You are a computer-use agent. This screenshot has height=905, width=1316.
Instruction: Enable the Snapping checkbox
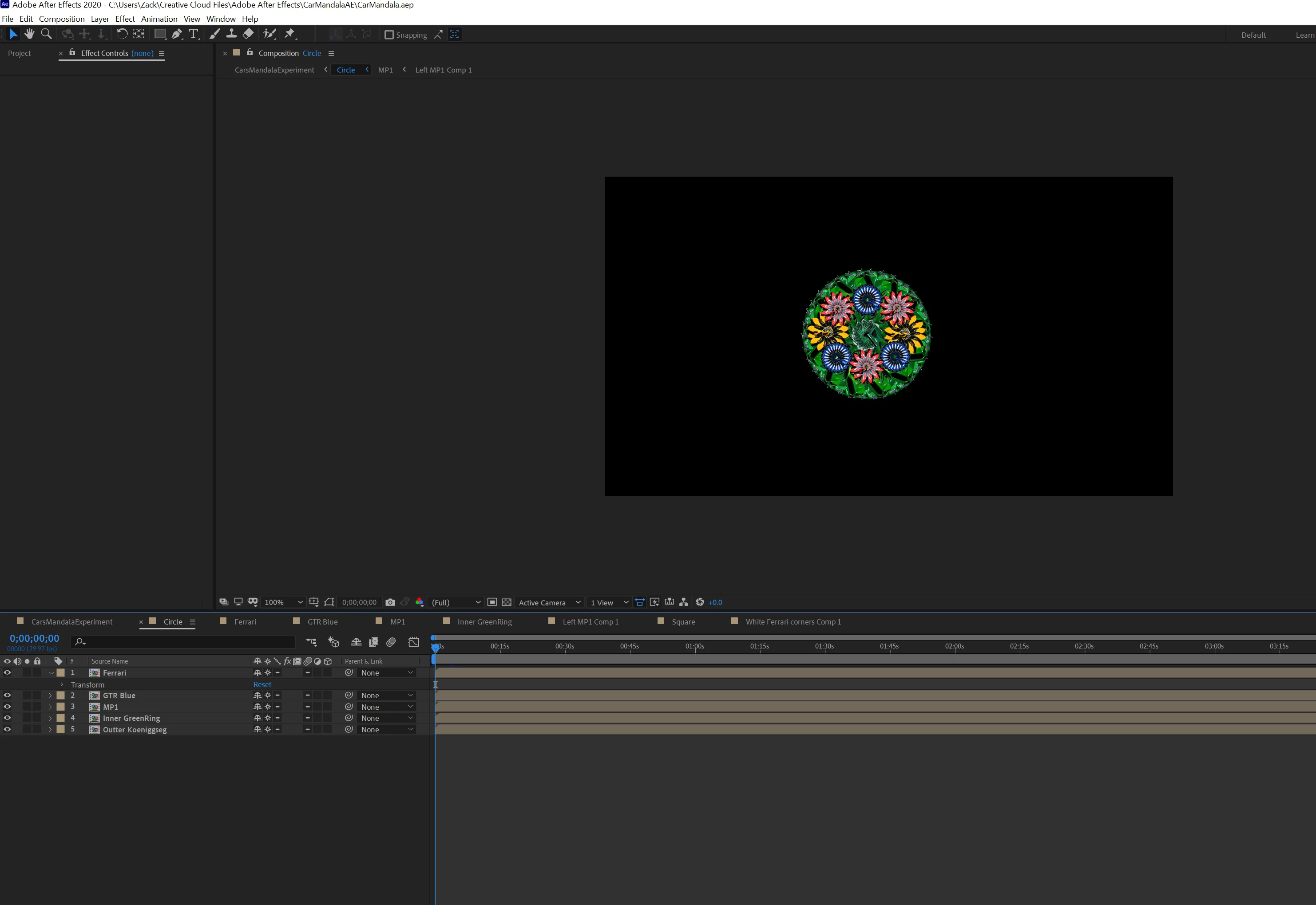[x=389, y=35]
